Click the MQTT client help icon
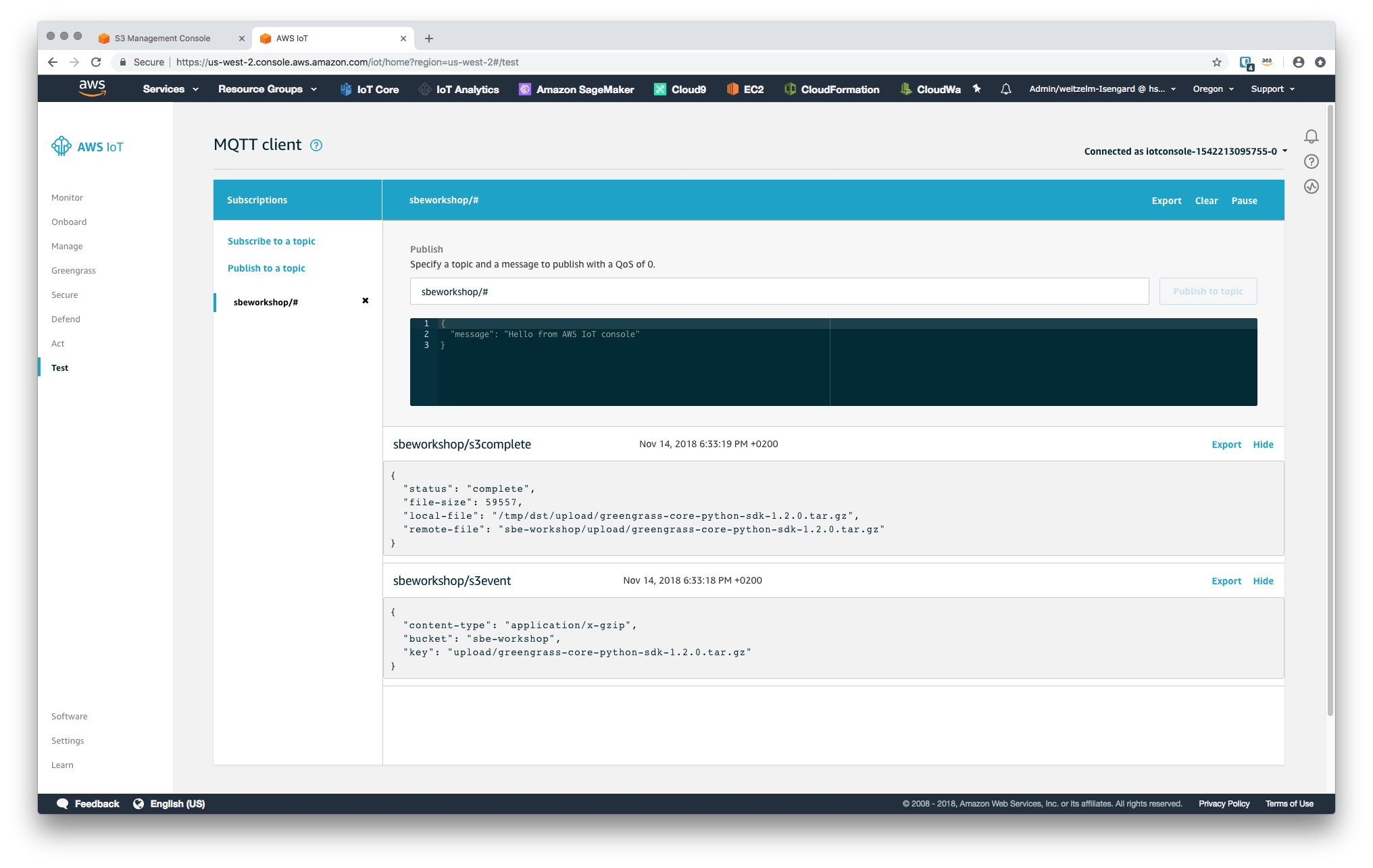The image size is (1373, 868). [316, 145]
